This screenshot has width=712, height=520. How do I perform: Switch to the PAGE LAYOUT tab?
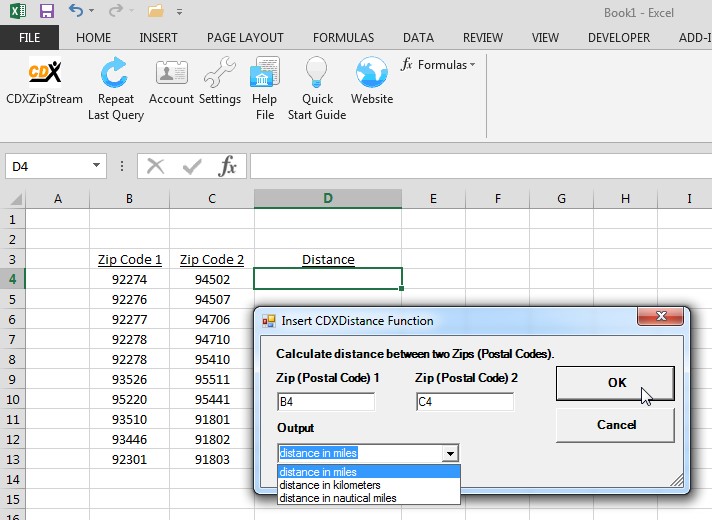tap(245, 38)
